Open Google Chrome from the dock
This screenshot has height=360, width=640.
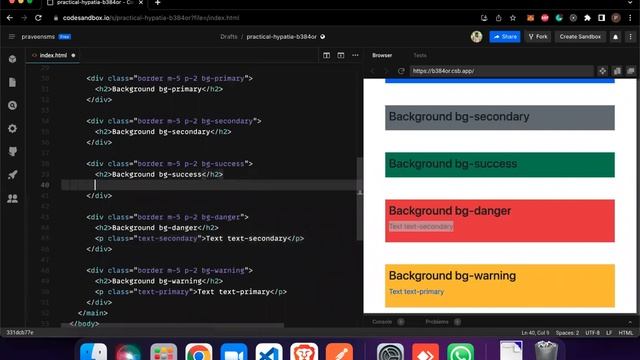[x=199, y=352]
